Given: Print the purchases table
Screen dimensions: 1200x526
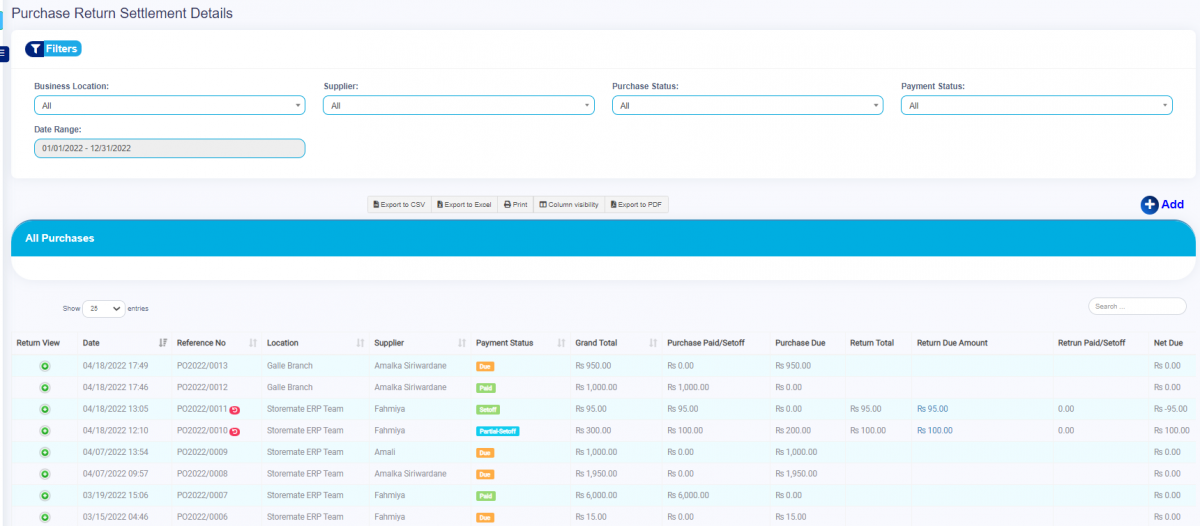Looking at the screenshot, I should click(x=515, y=204).
